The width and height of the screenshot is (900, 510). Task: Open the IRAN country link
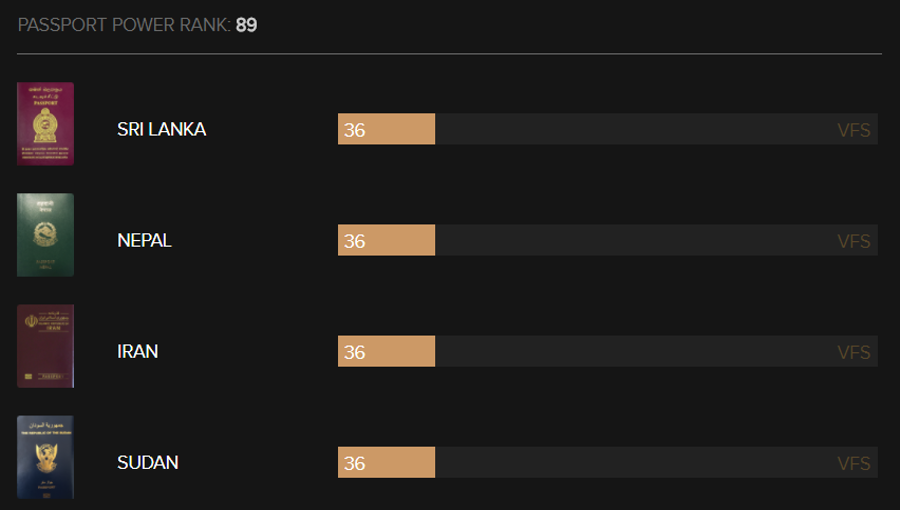[x=138, y=351]
